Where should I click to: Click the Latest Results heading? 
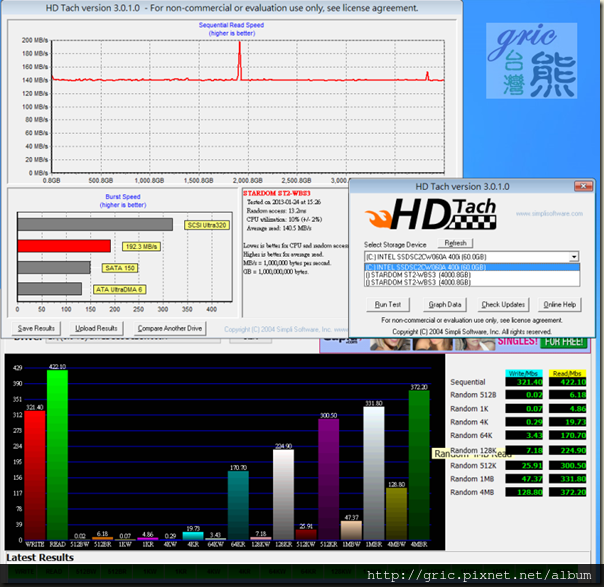tap(40, 557)
